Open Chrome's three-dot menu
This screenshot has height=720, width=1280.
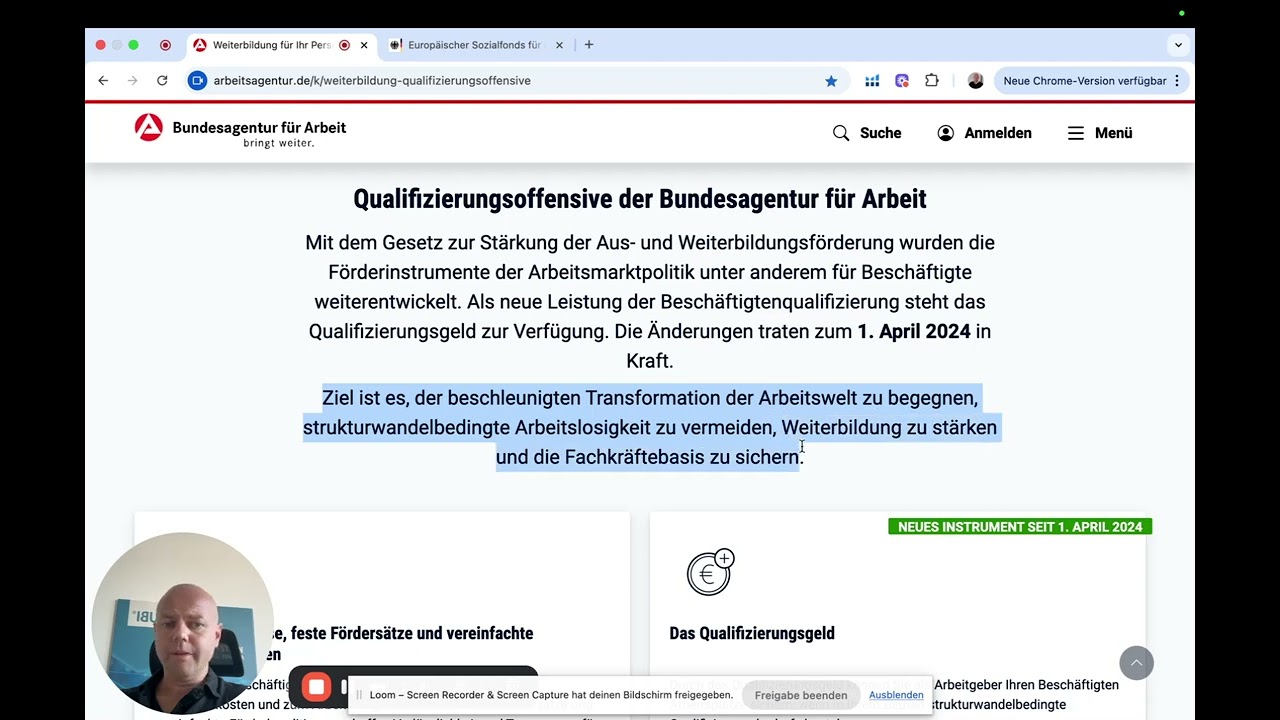1177,81
